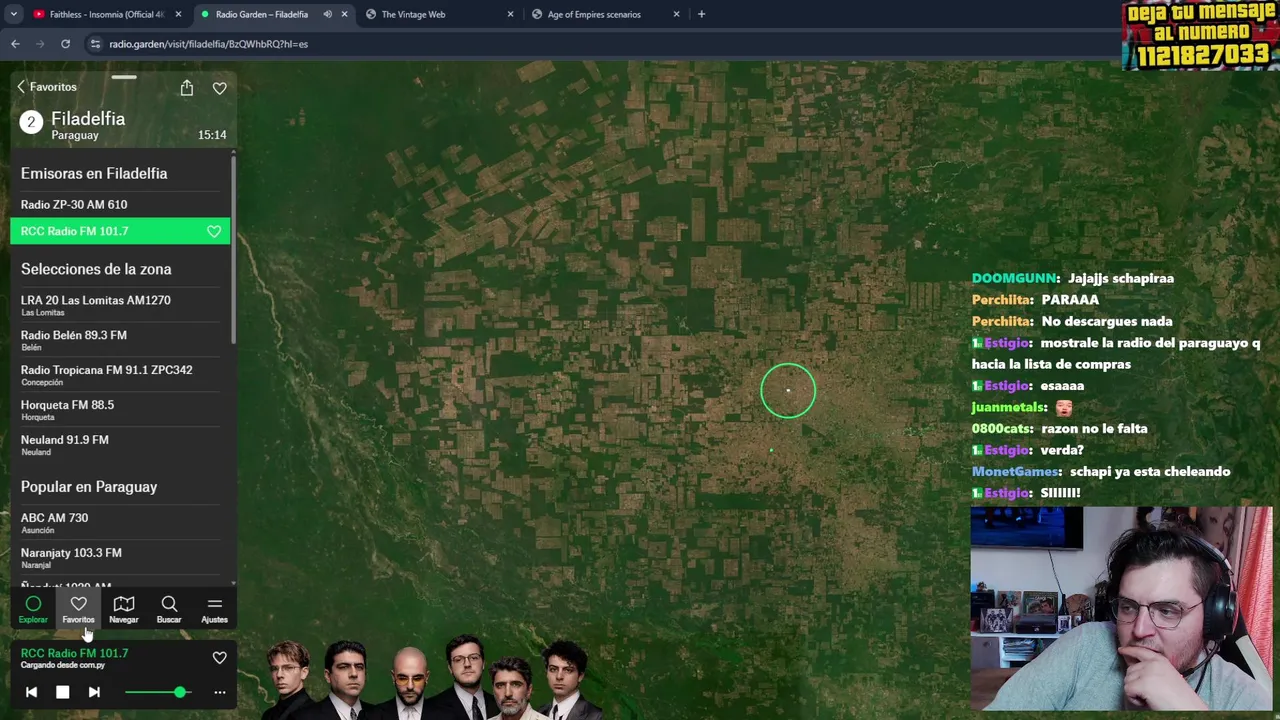Viewport: 1280px width, 720px height.
Task: Select Radio ZP-30 AM 610 station
Action: pyautogui.click(x=120, y=204)
